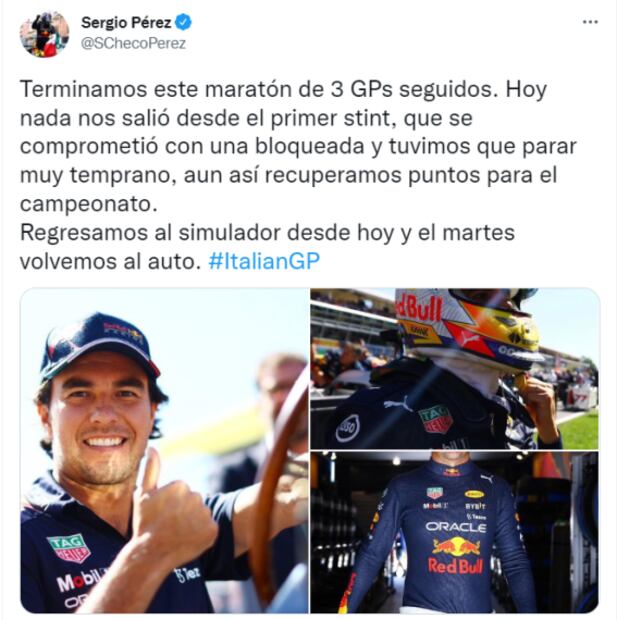Click the word campeonato in the tweet
This screenshot has height=620, width=617.
pyautogui.click(x=89, y=204)
